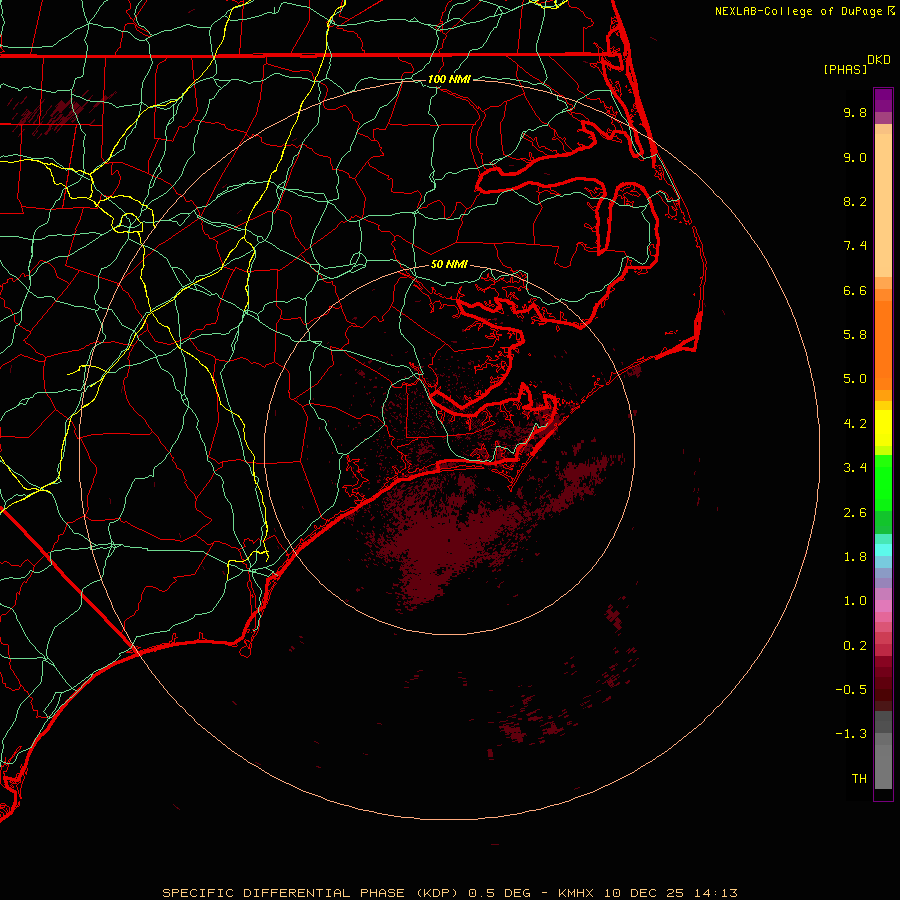Click the orange segment of the color scale
The image size is (900, 900).
click(883, 345)
